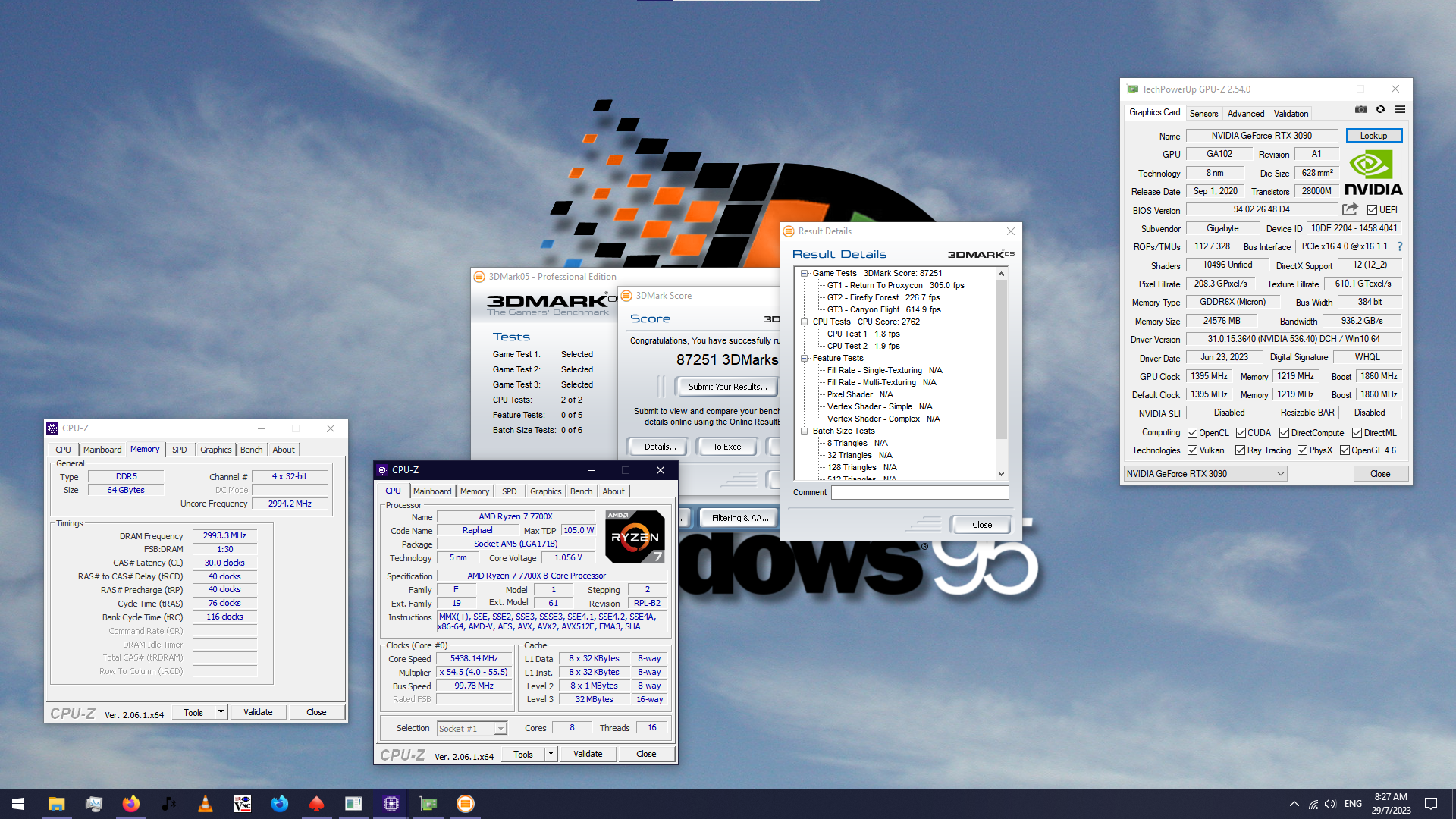Toggle the OpenGL 4.6 checkbox
Image resolution: width=1456 pixels, height=819 pixels.
(x=1345, y=450)
